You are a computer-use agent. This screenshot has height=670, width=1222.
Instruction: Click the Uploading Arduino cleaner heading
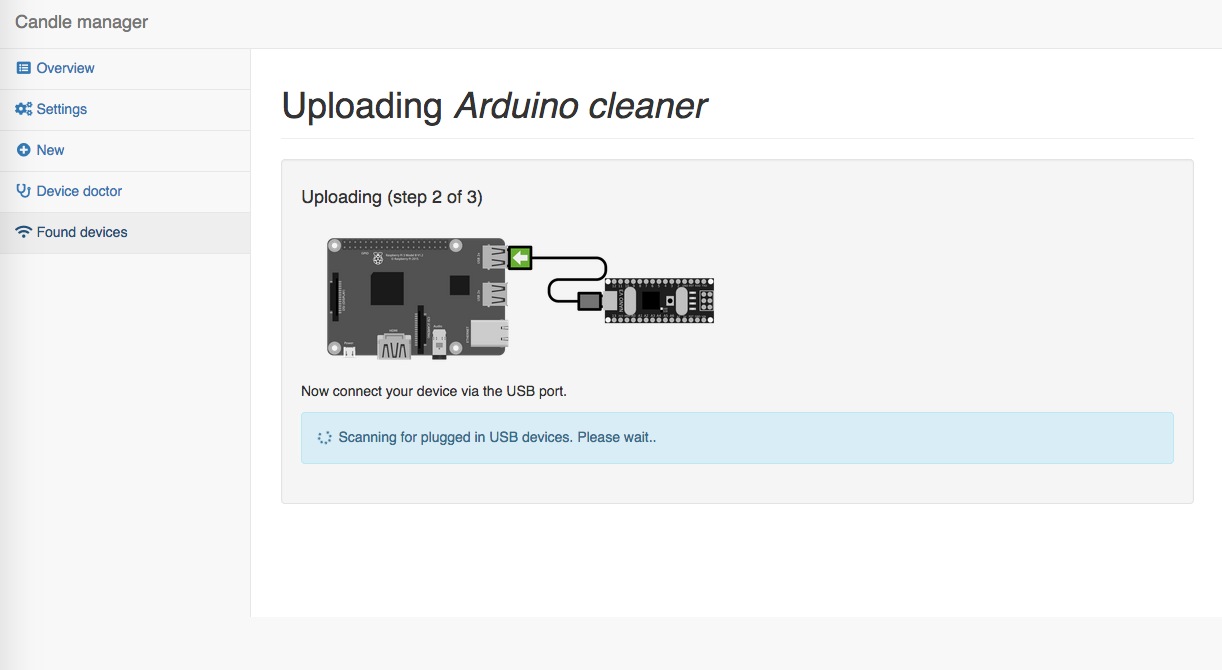pyautogui.click(x=495, y=106)
